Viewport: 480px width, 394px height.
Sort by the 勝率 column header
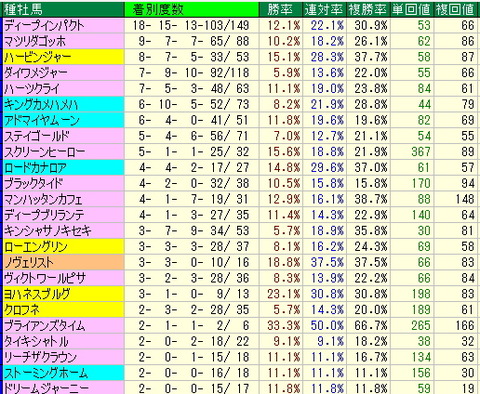[x=280, y=9]
